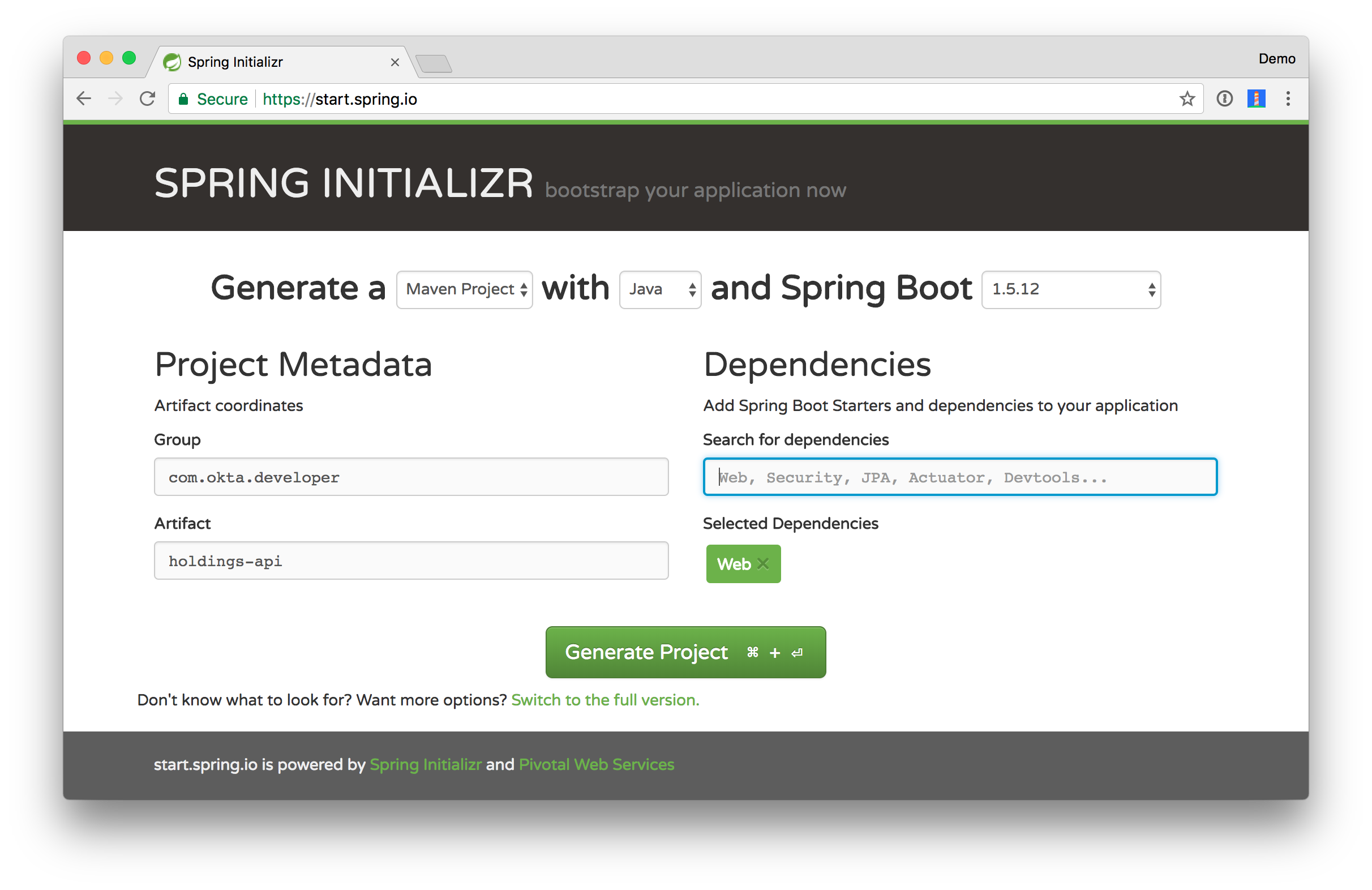Viewport: 1372px width, 890px height.
Task: Click the browser forward arrow
Action: (116, 99)
